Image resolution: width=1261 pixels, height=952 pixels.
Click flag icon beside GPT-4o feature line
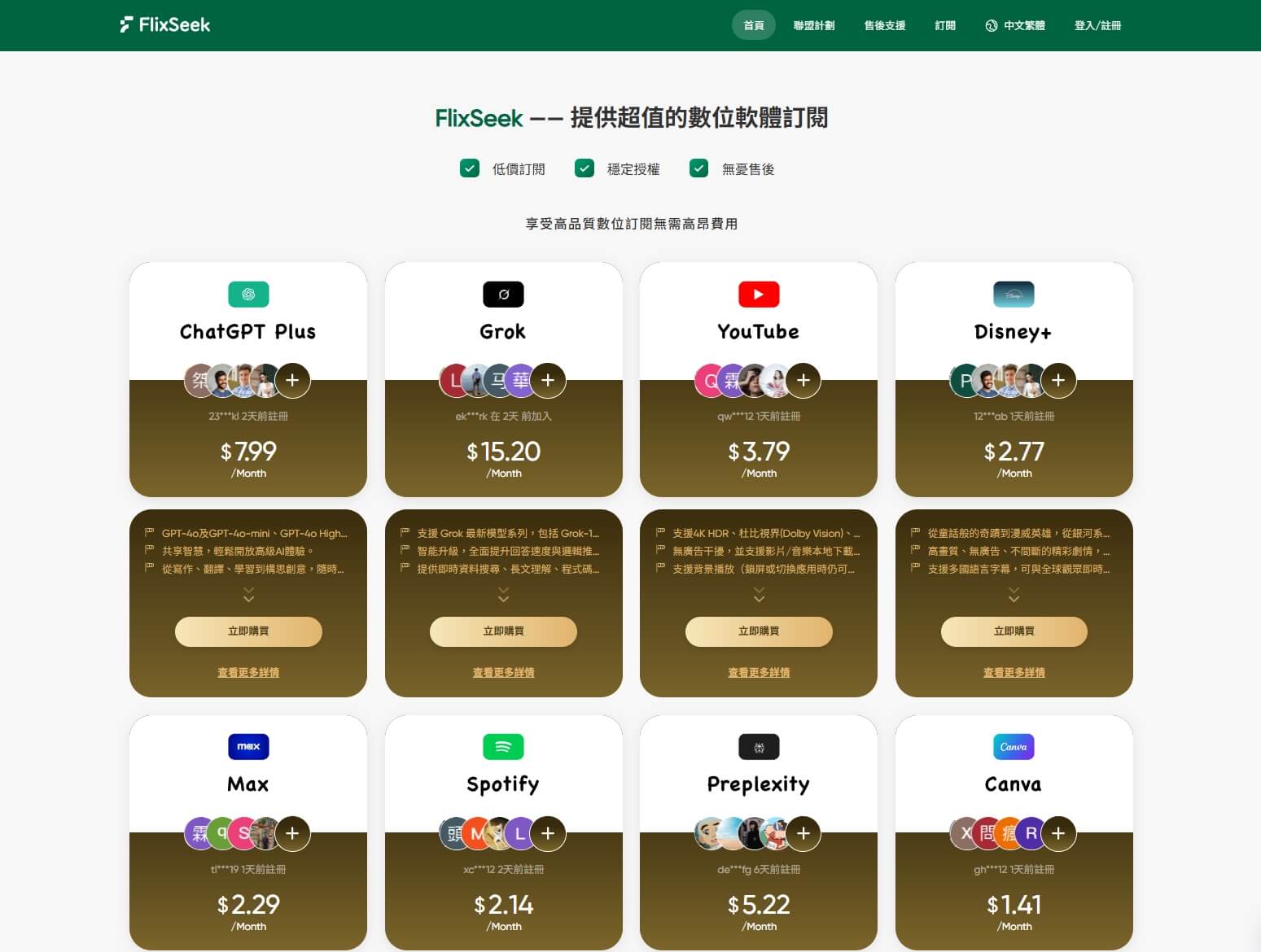[149, 533]
